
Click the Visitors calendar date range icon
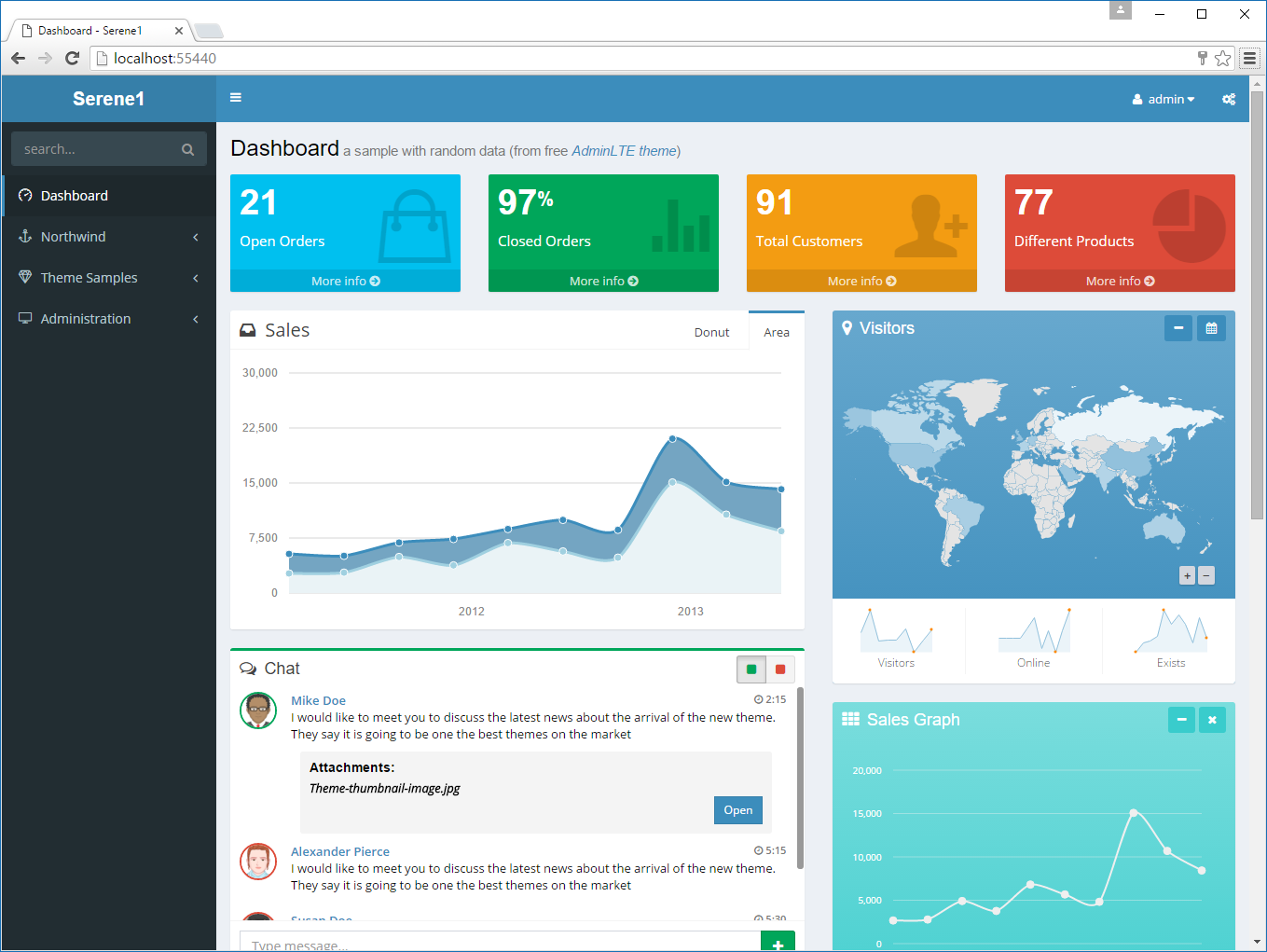pos(1211,328)
